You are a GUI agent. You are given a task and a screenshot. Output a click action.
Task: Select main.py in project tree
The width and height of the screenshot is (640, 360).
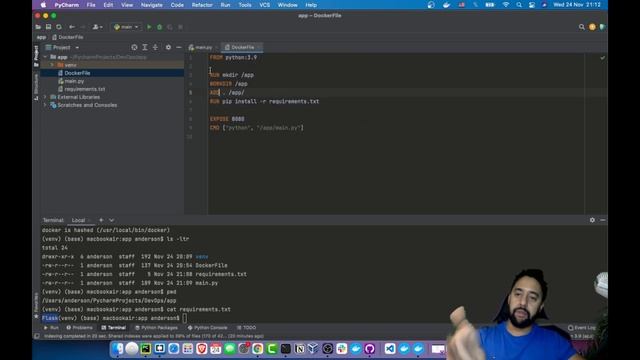coord(74,81)
